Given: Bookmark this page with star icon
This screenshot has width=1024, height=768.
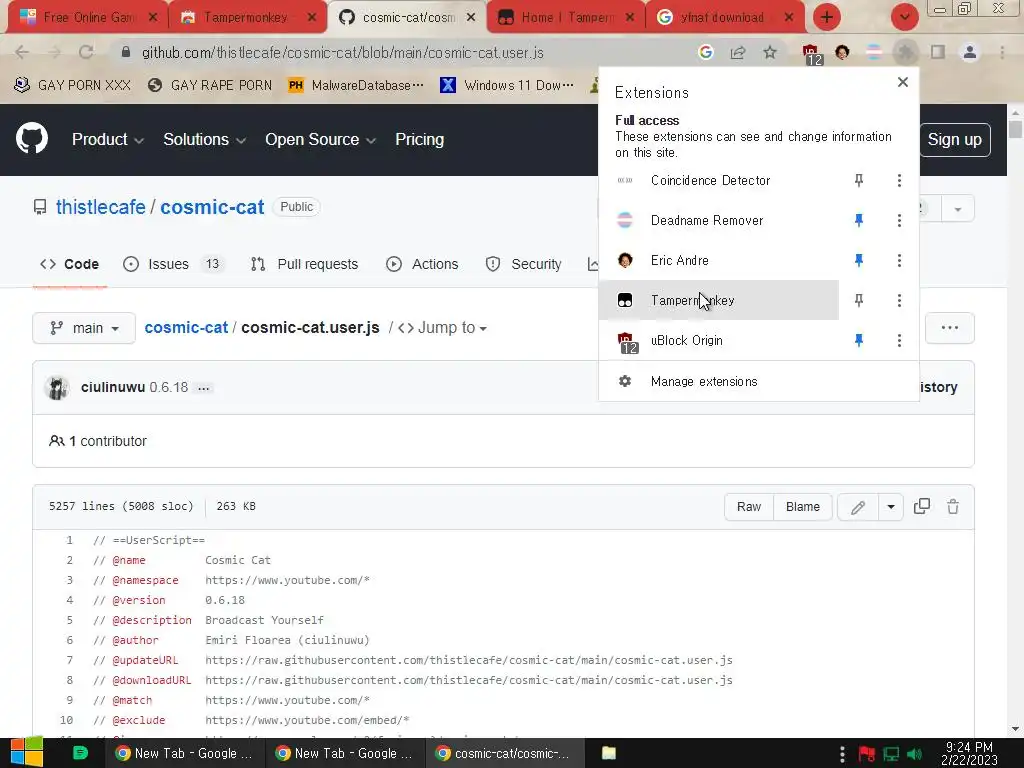Looking at the screenshot, I should pos(770,52).
